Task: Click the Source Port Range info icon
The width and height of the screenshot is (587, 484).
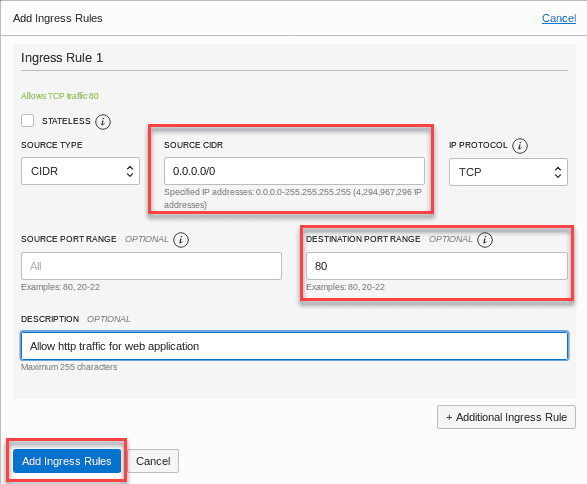Action: [x=181, y=240]
